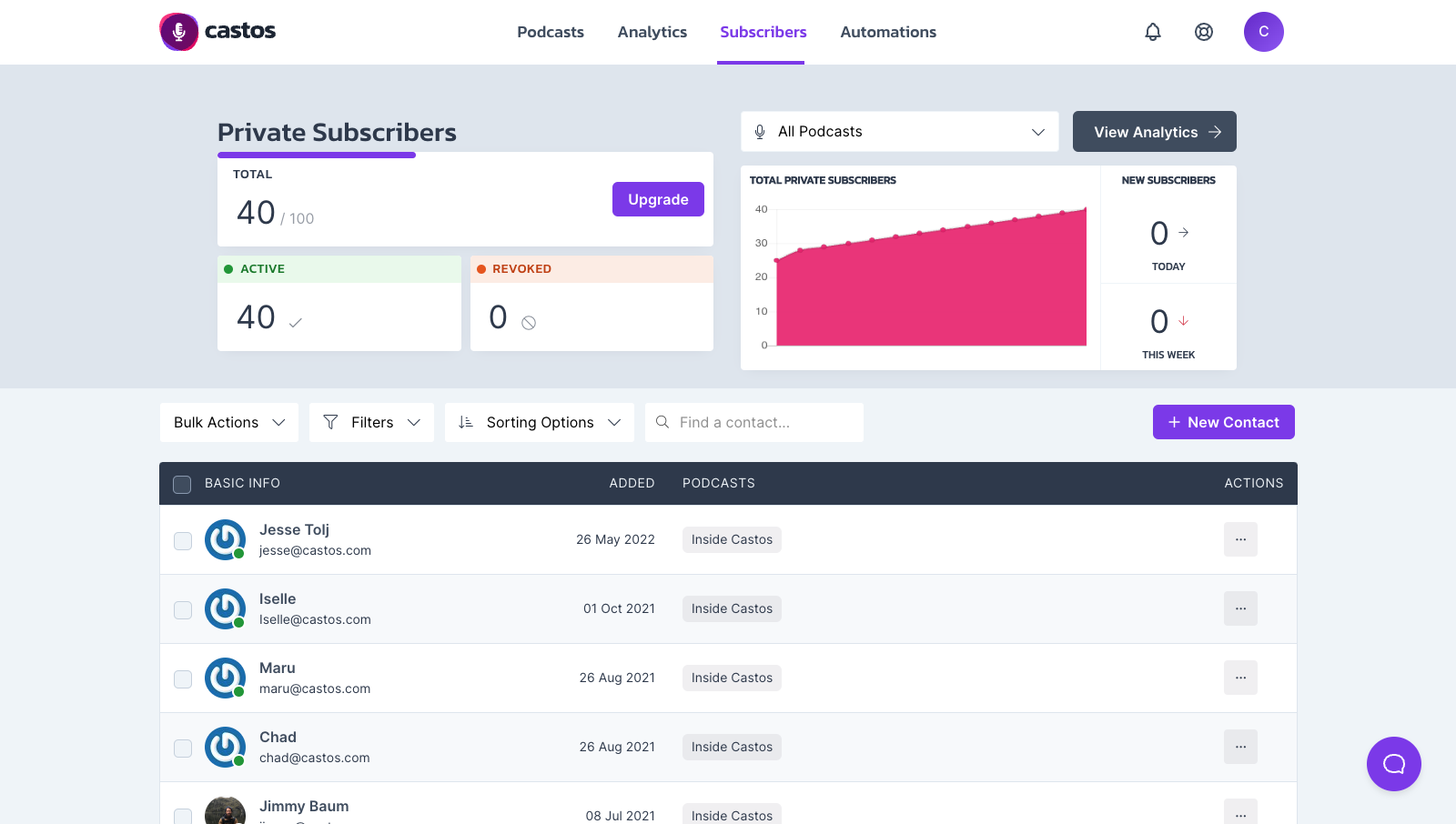1456x824 pixels.
Task: Click Iselle's avatar
Action: pyautogui.click(x=225, y=608)
